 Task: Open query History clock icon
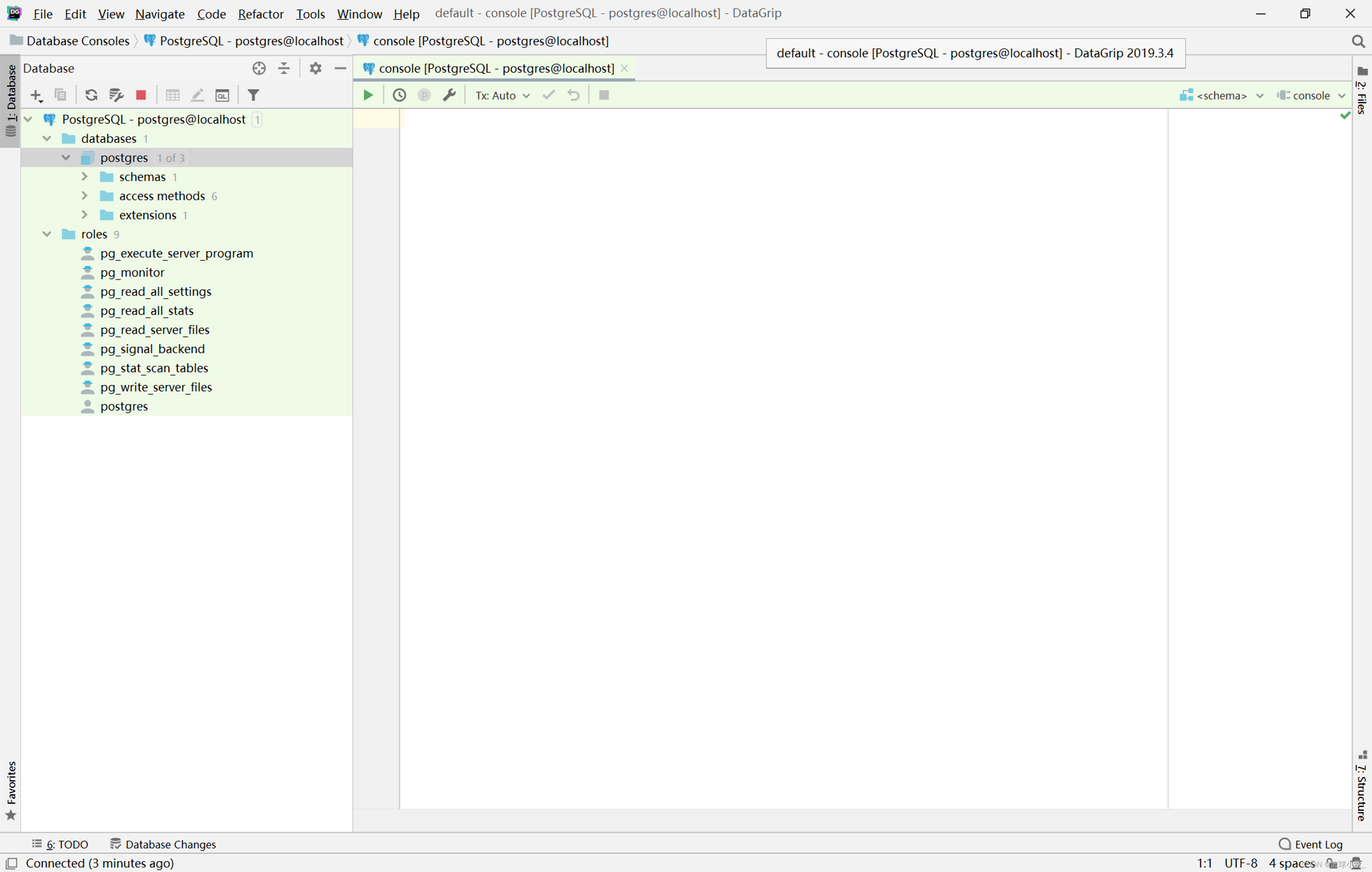point(400,95)
